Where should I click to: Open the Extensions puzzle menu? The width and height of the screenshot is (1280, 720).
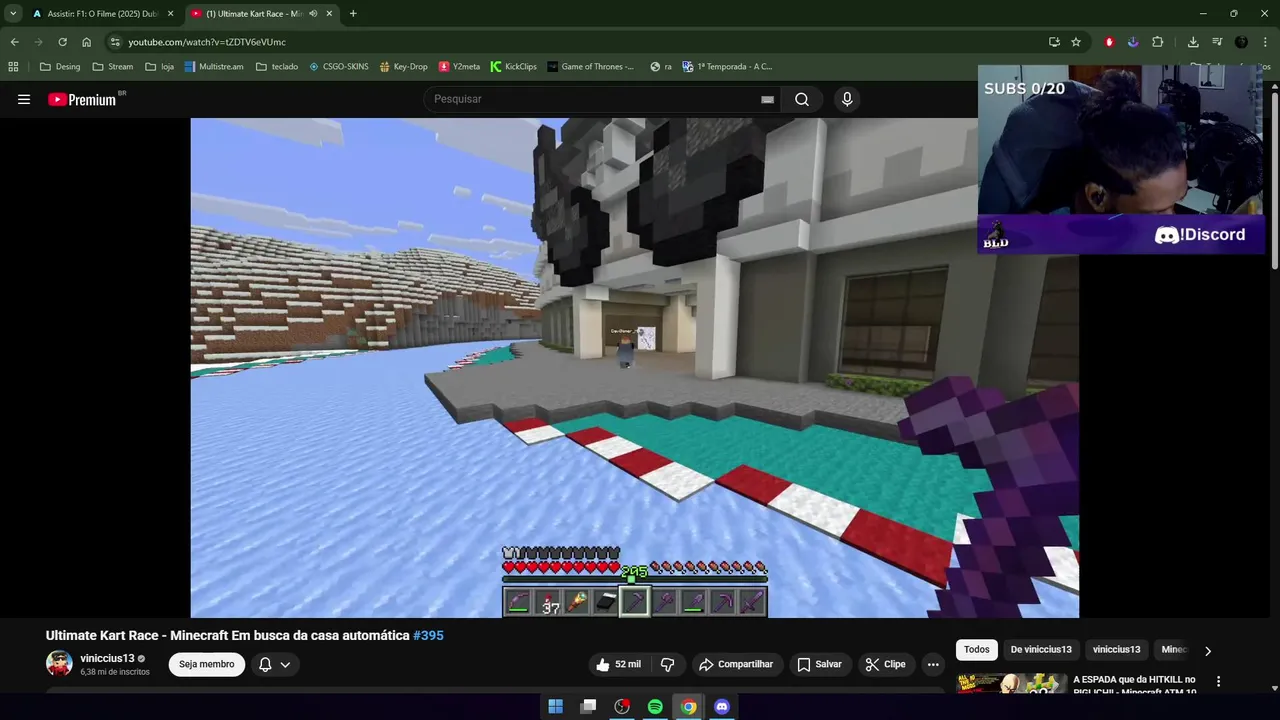pyautogui.click(x=1158, y=42)
